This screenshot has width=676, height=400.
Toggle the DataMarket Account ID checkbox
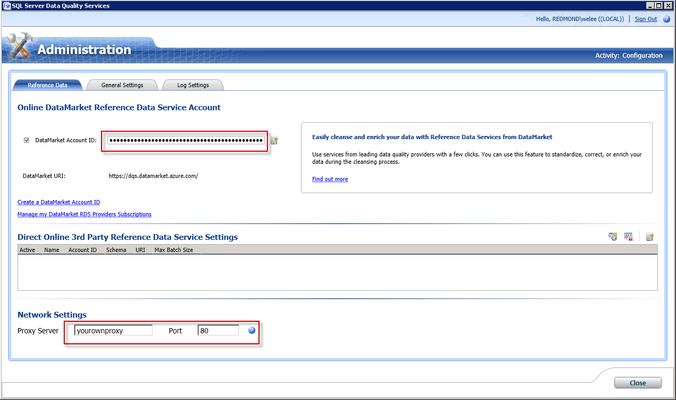(26, 140)
